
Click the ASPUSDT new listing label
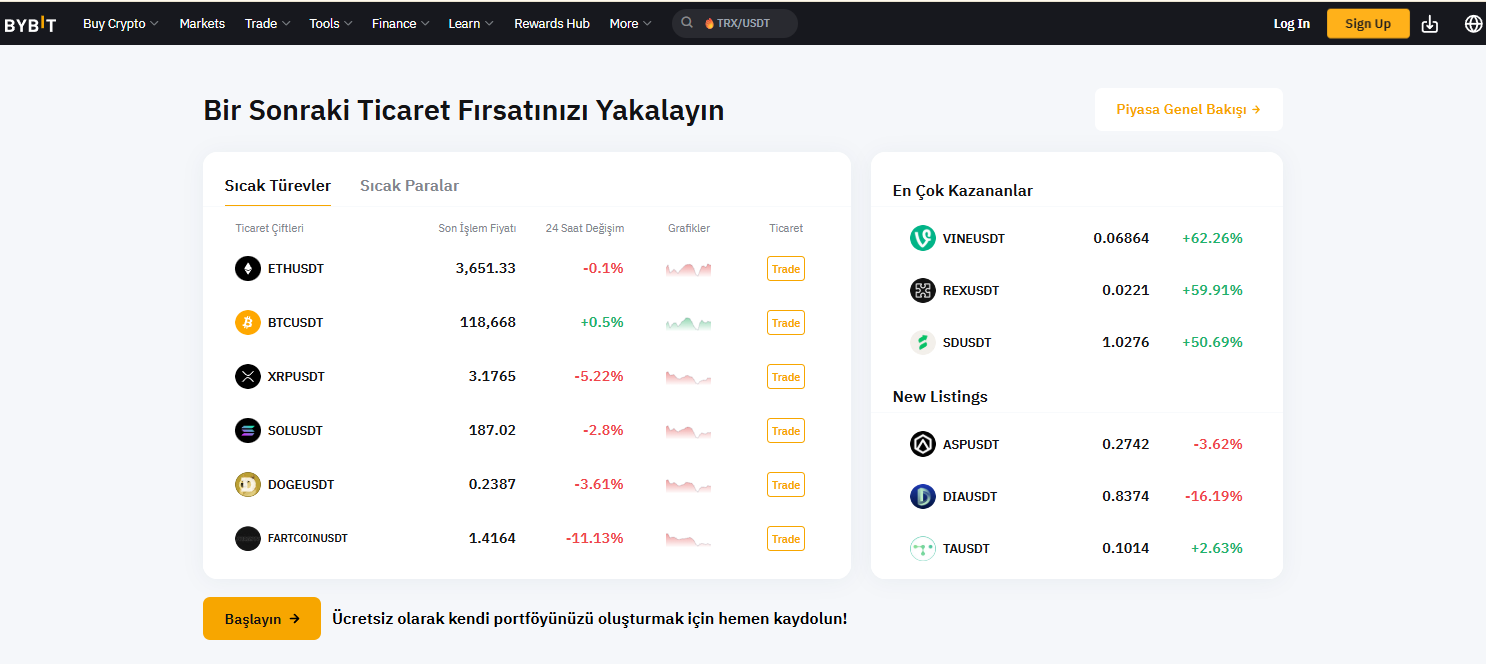971,444
